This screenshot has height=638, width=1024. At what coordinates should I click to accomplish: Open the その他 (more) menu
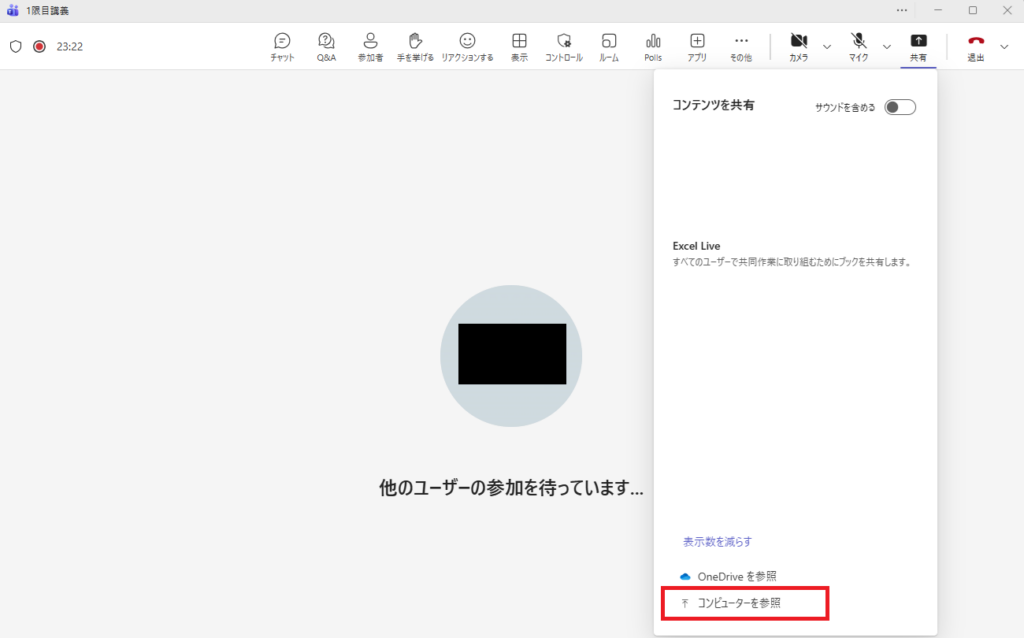pyautogui.click(x=741, y=46)
